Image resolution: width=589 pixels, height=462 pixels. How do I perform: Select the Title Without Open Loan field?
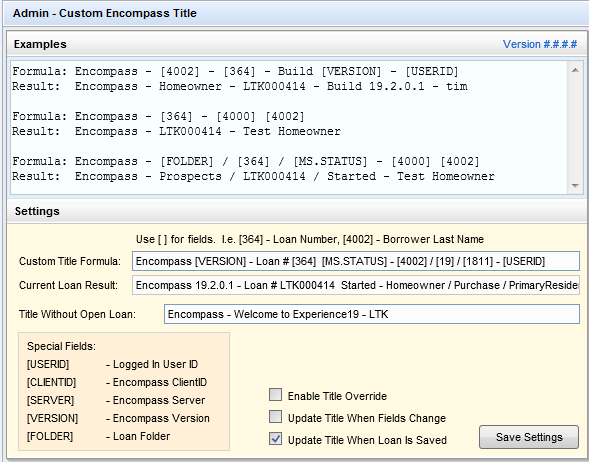tap(372, 314)
